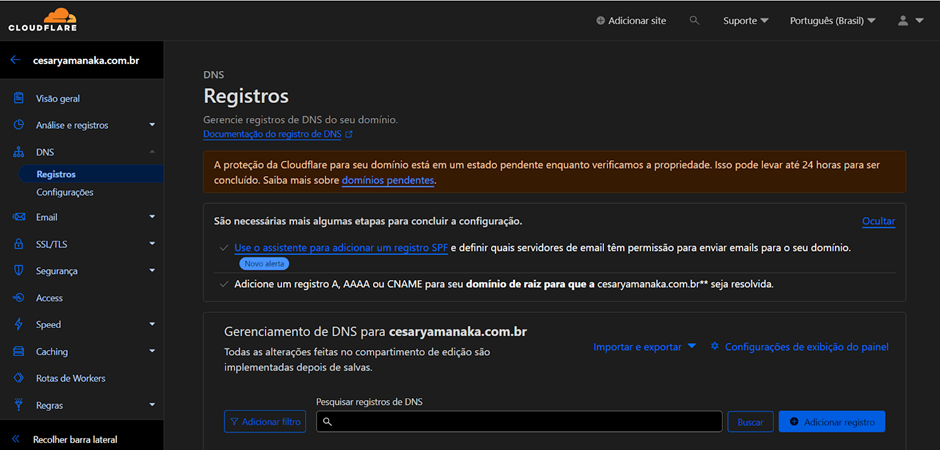Click the collapse sidebar double-chevron icon
This screenshot has width=940, height=450.
tap(16, 439)
